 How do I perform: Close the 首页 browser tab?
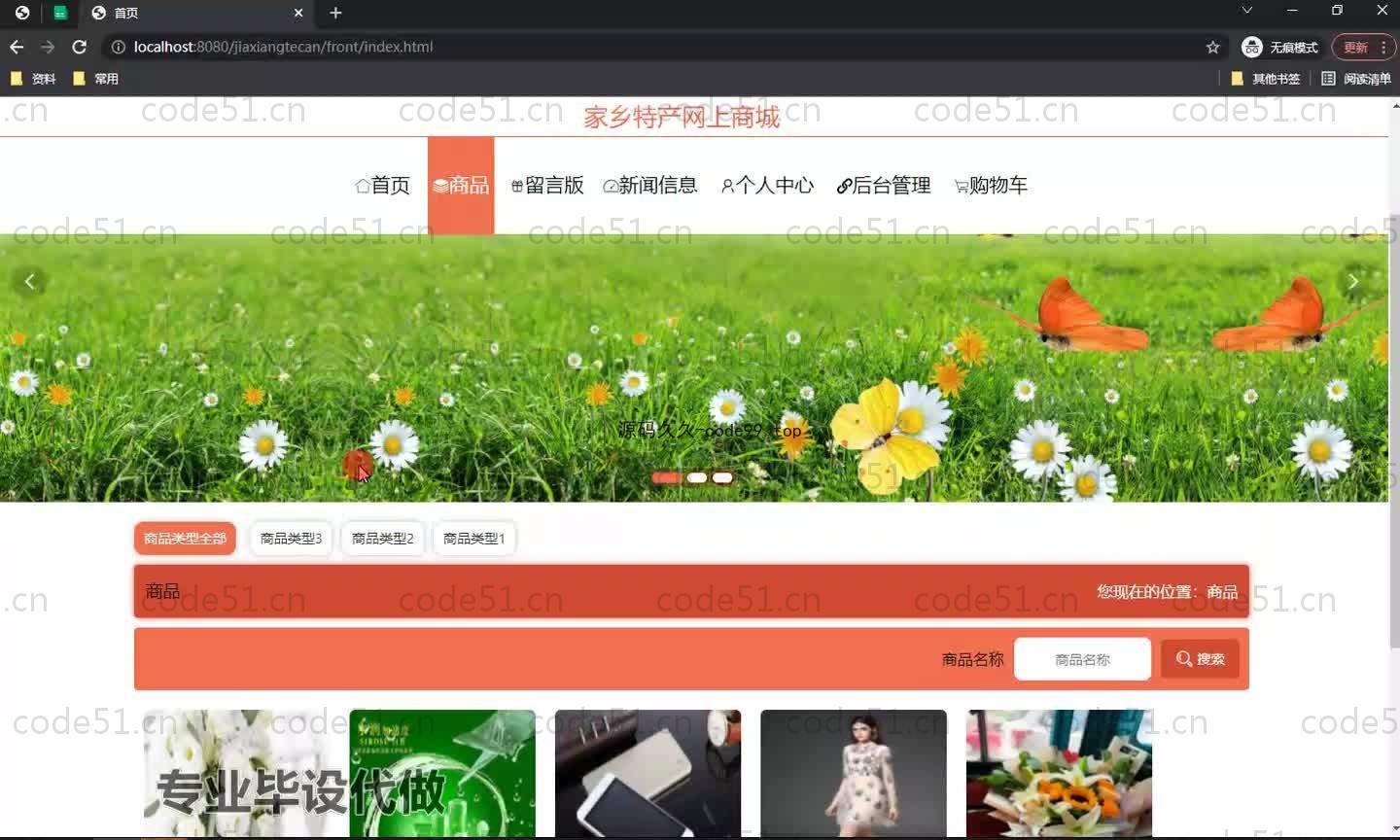tap(298, 13)
